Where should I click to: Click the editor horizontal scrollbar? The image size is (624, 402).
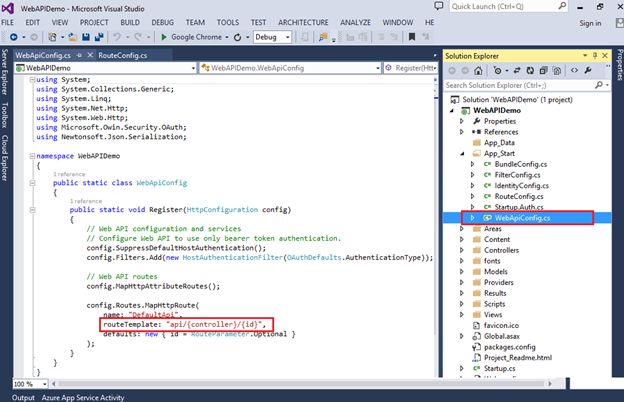point(240,384)
